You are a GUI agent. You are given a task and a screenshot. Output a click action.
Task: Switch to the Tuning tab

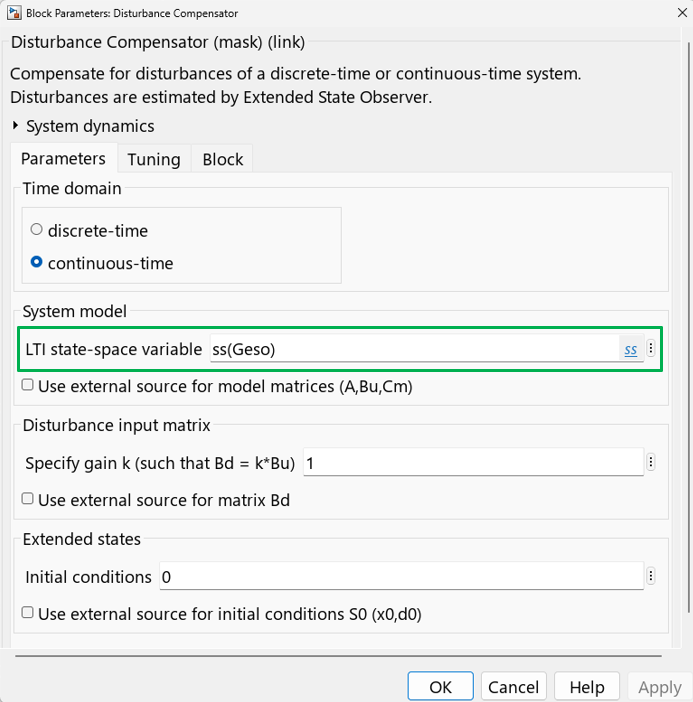[154, 159]
